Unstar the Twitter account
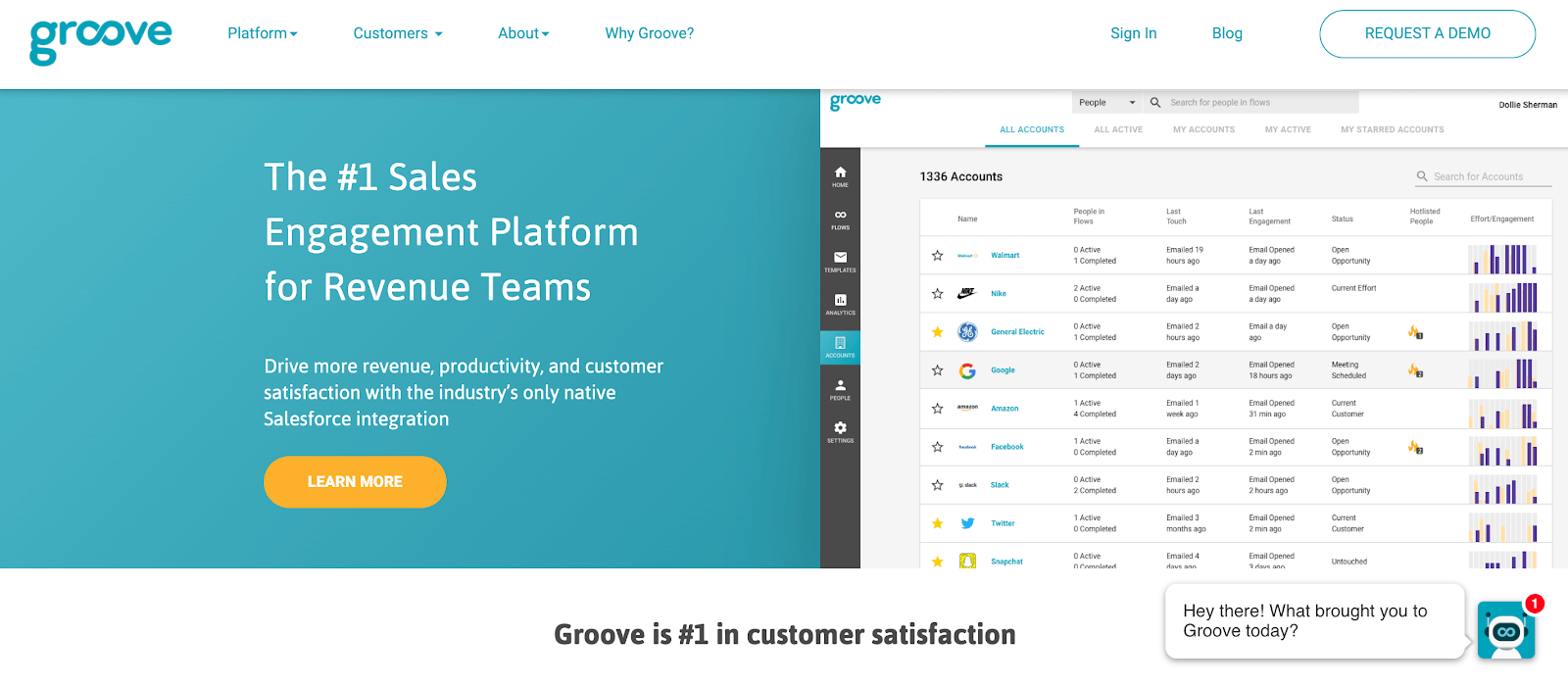 pyautogui.click(x=937, y=523)
